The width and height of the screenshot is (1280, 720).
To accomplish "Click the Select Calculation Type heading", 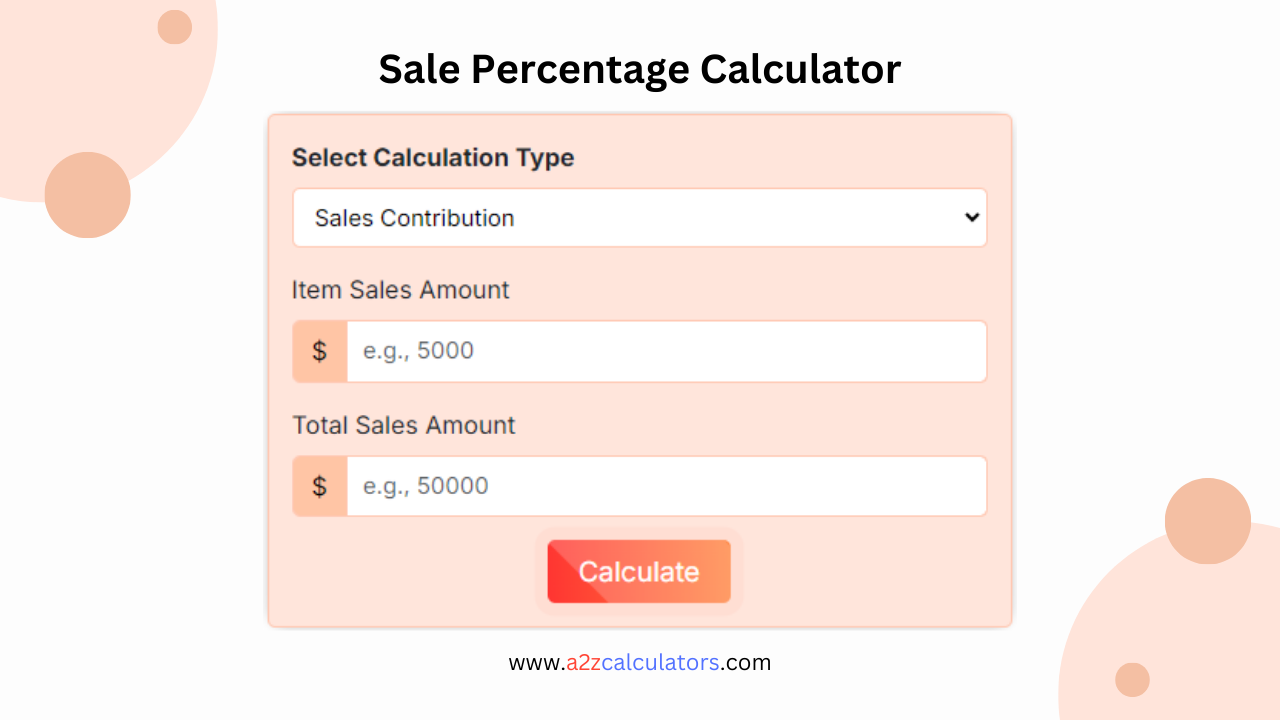I will click(433, 157).
